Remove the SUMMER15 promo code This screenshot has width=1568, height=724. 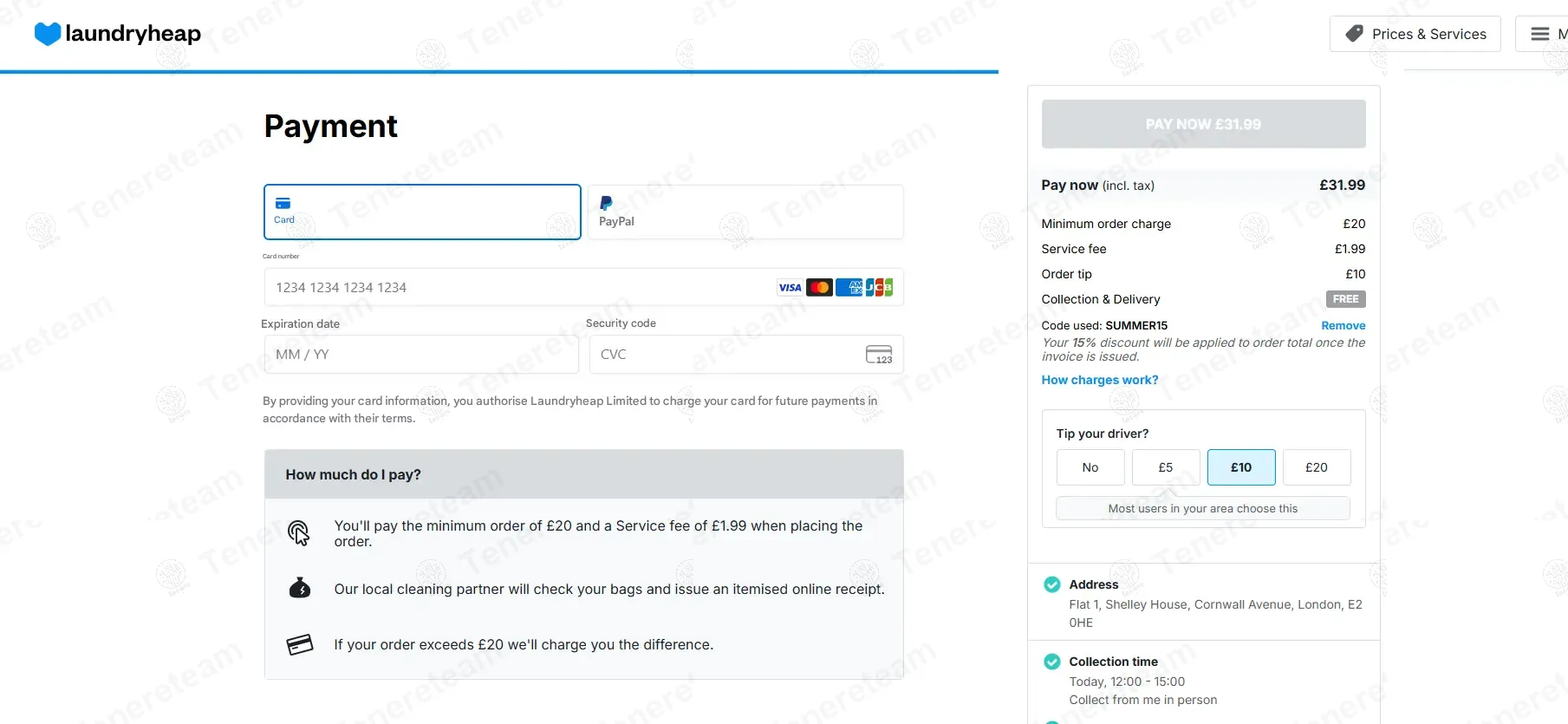coord(1343,325)
